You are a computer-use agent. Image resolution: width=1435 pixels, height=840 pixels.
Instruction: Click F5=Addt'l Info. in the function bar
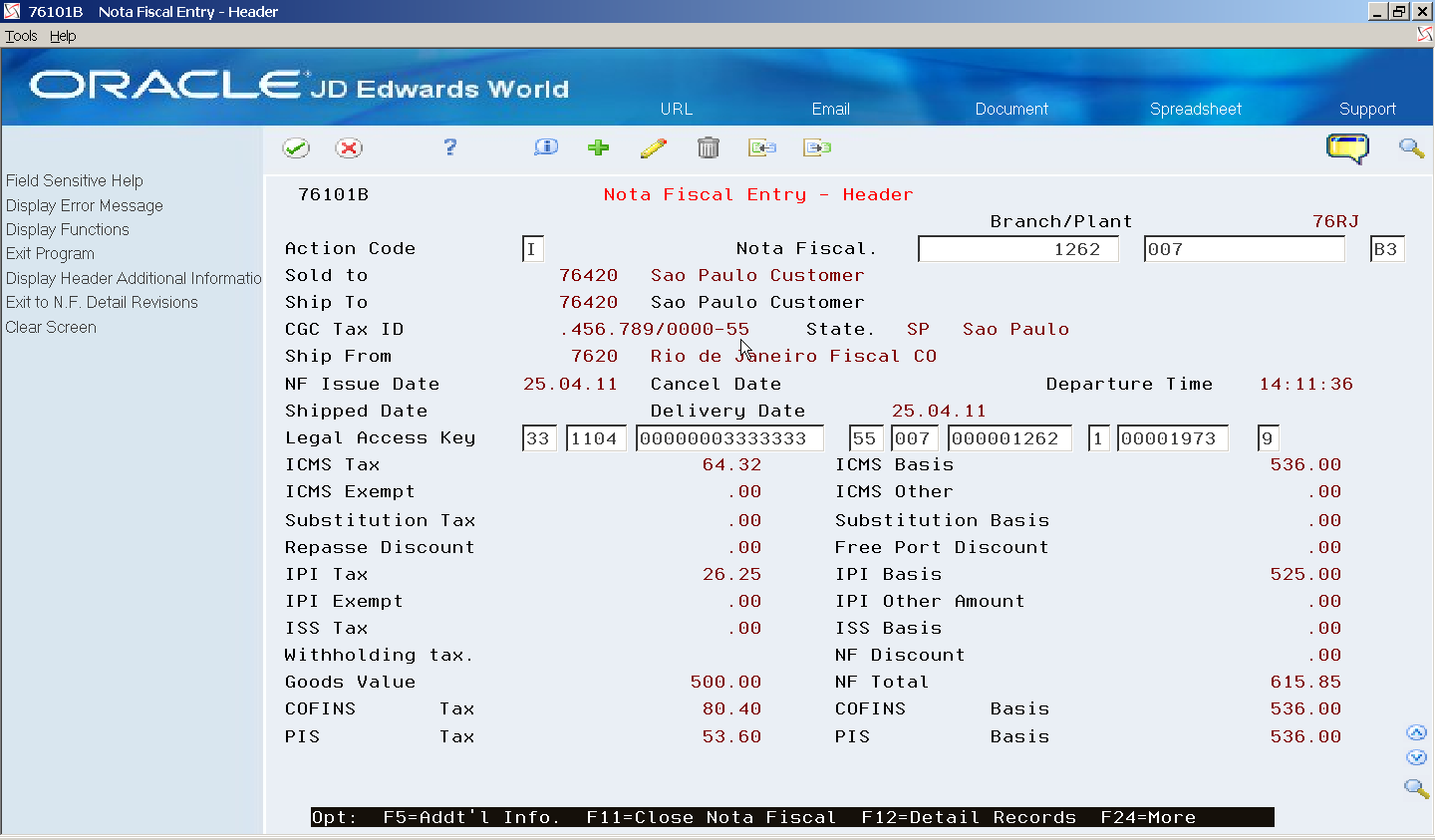[471, 818]
